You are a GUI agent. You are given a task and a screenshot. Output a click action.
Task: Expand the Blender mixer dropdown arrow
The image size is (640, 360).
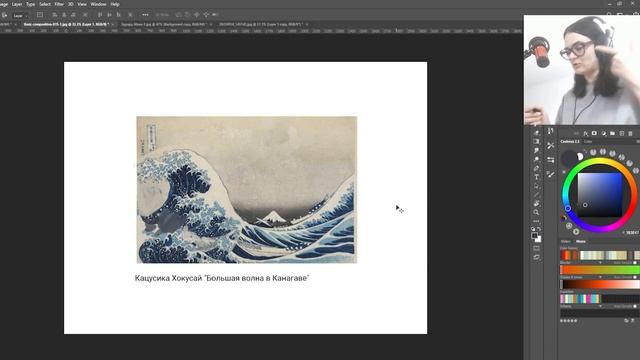point(600,263)
